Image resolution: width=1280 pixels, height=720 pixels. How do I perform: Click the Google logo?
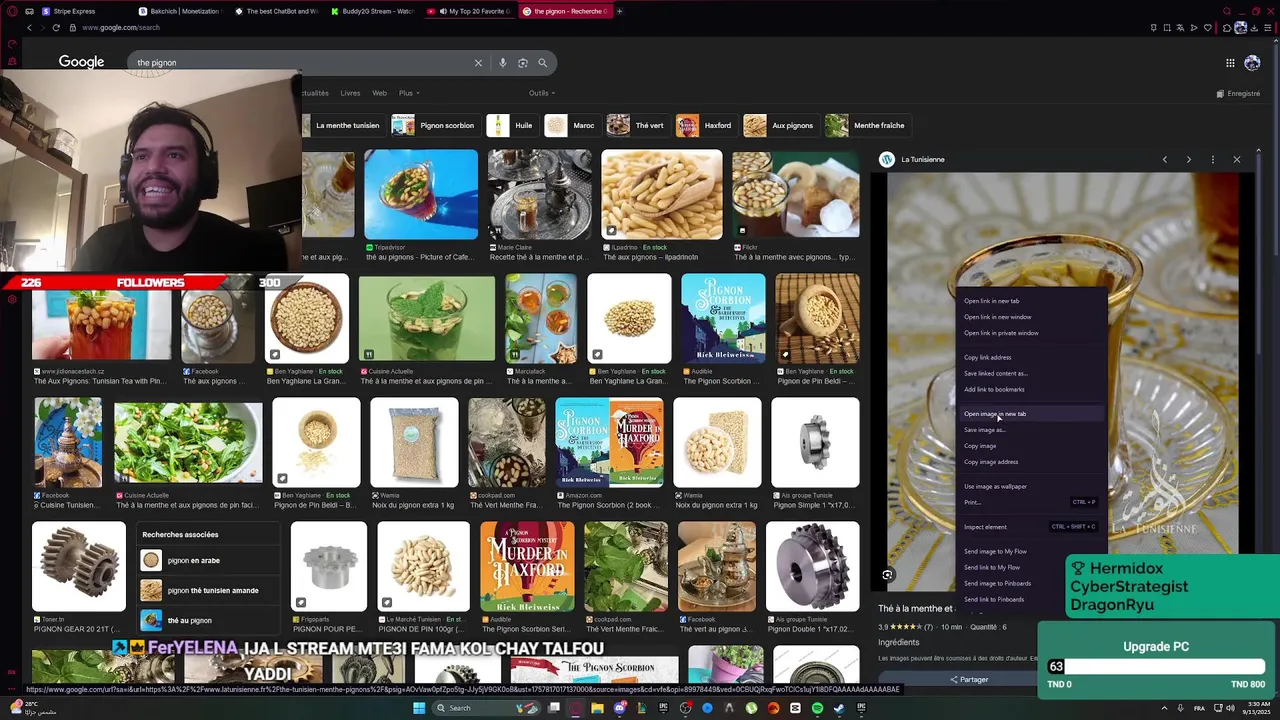pos(81,62)
